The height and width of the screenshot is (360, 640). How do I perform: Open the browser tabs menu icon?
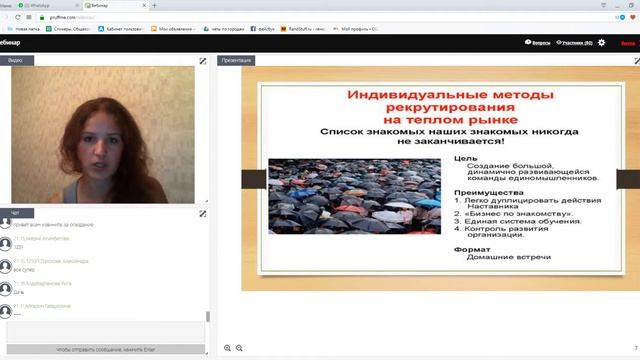(x=604, y=5)
